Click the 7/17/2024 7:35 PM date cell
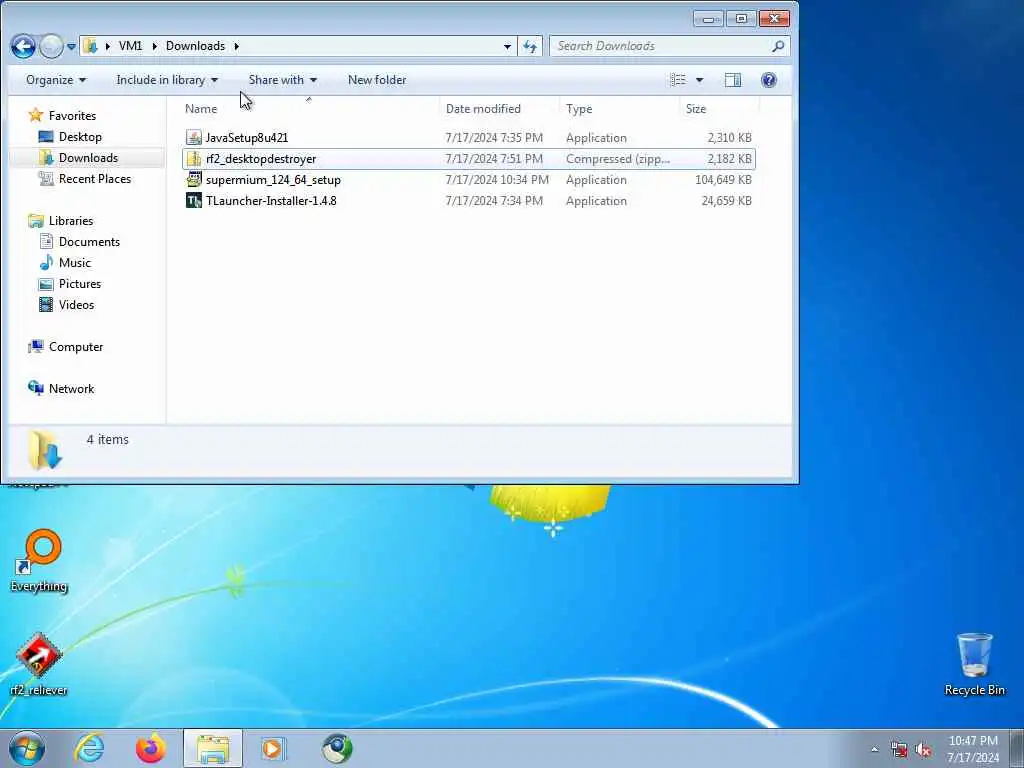The height and width of the screenshot is (768, 1024). pos(494,138)
